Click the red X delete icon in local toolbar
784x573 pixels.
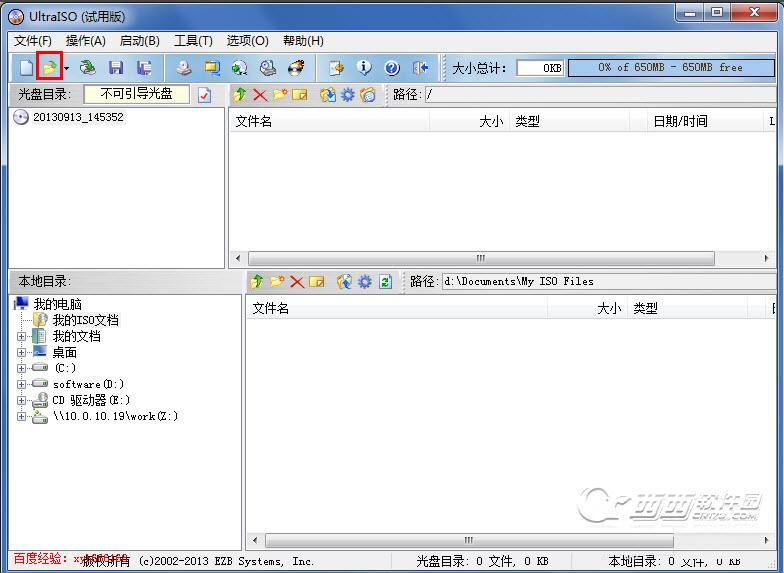[x=297, y=282]
